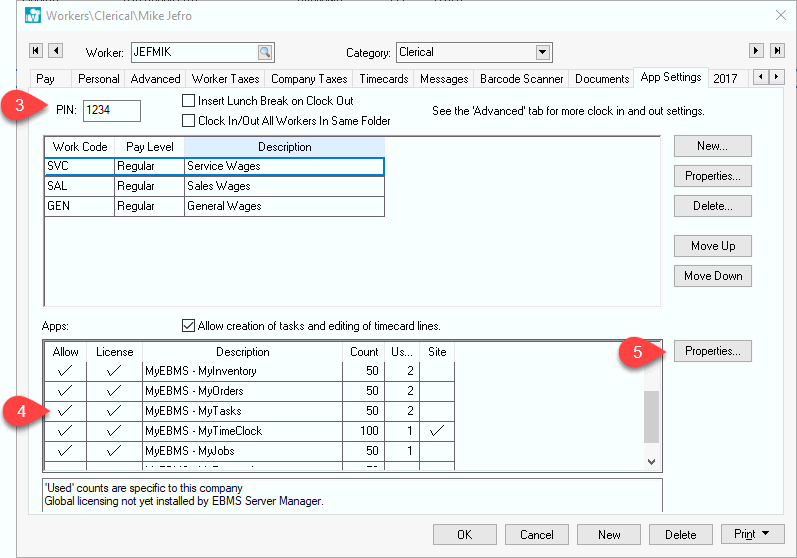Click the Move Up button
The width and height of the screenshot is (797, 558).
coord(712,246)
